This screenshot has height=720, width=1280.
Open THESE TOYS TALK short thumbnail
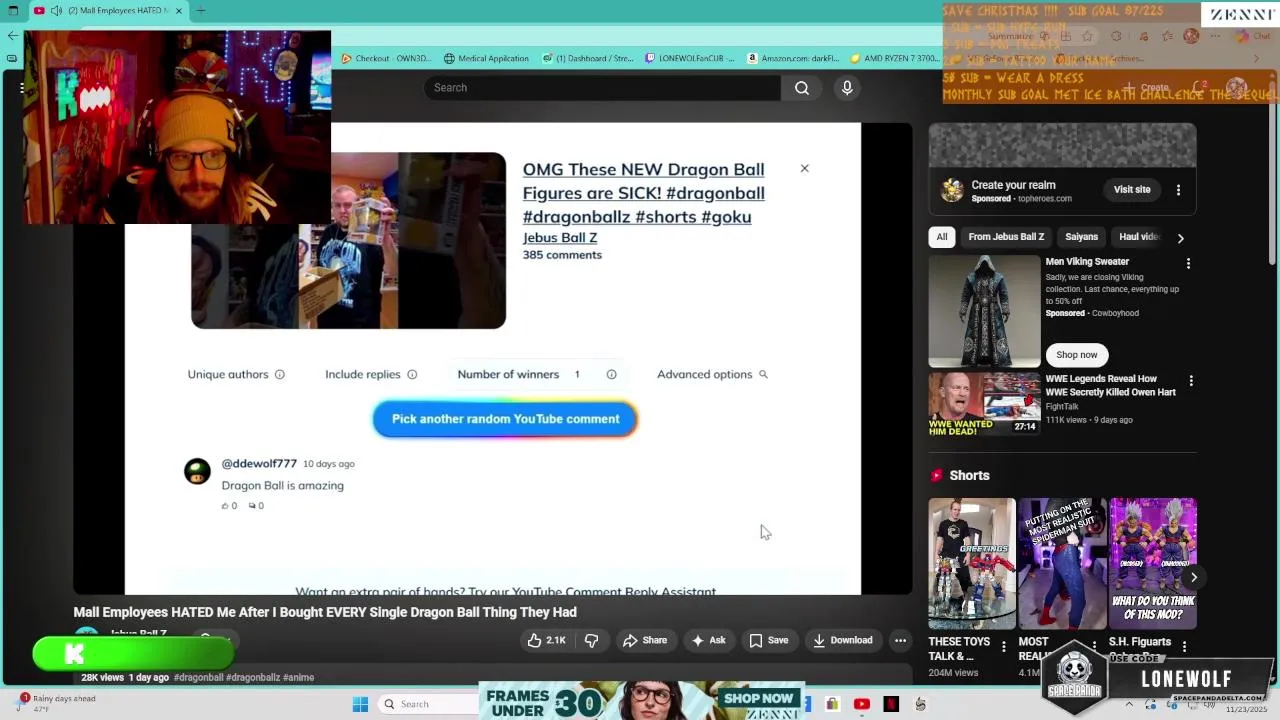(x=971, y=563)
